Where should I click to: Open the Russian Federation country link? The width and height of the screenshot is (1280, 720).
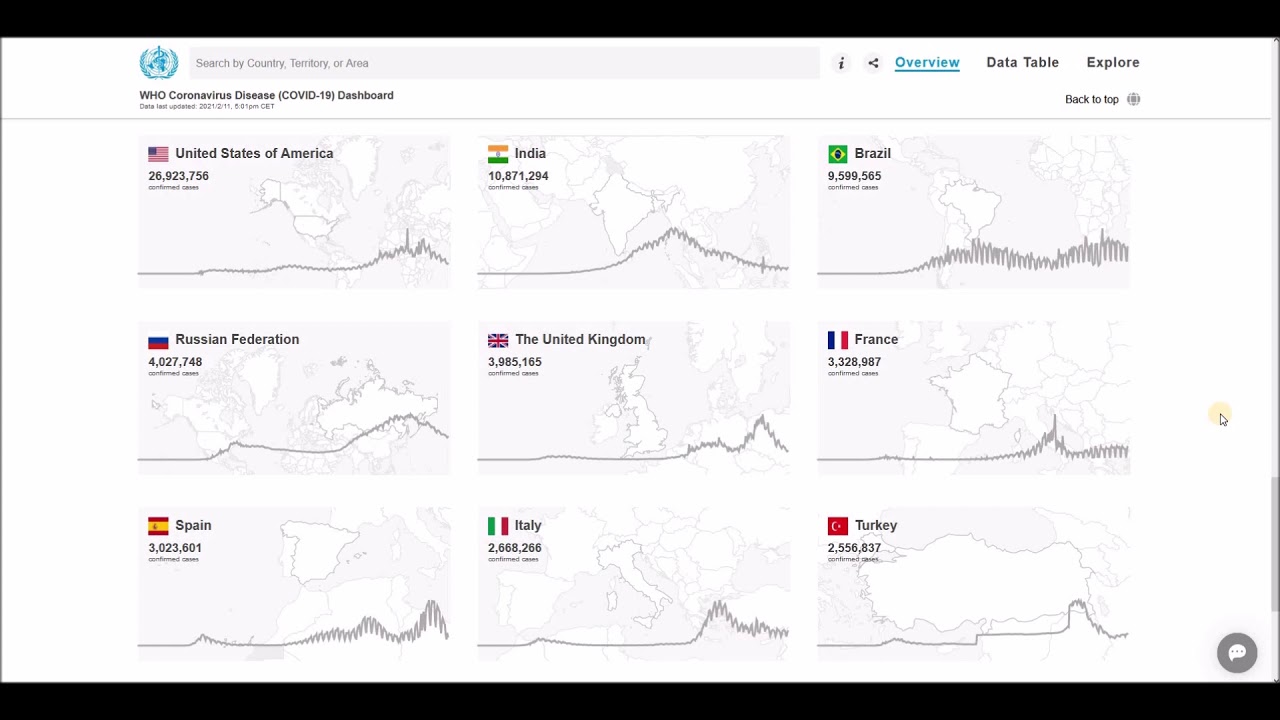237,339
